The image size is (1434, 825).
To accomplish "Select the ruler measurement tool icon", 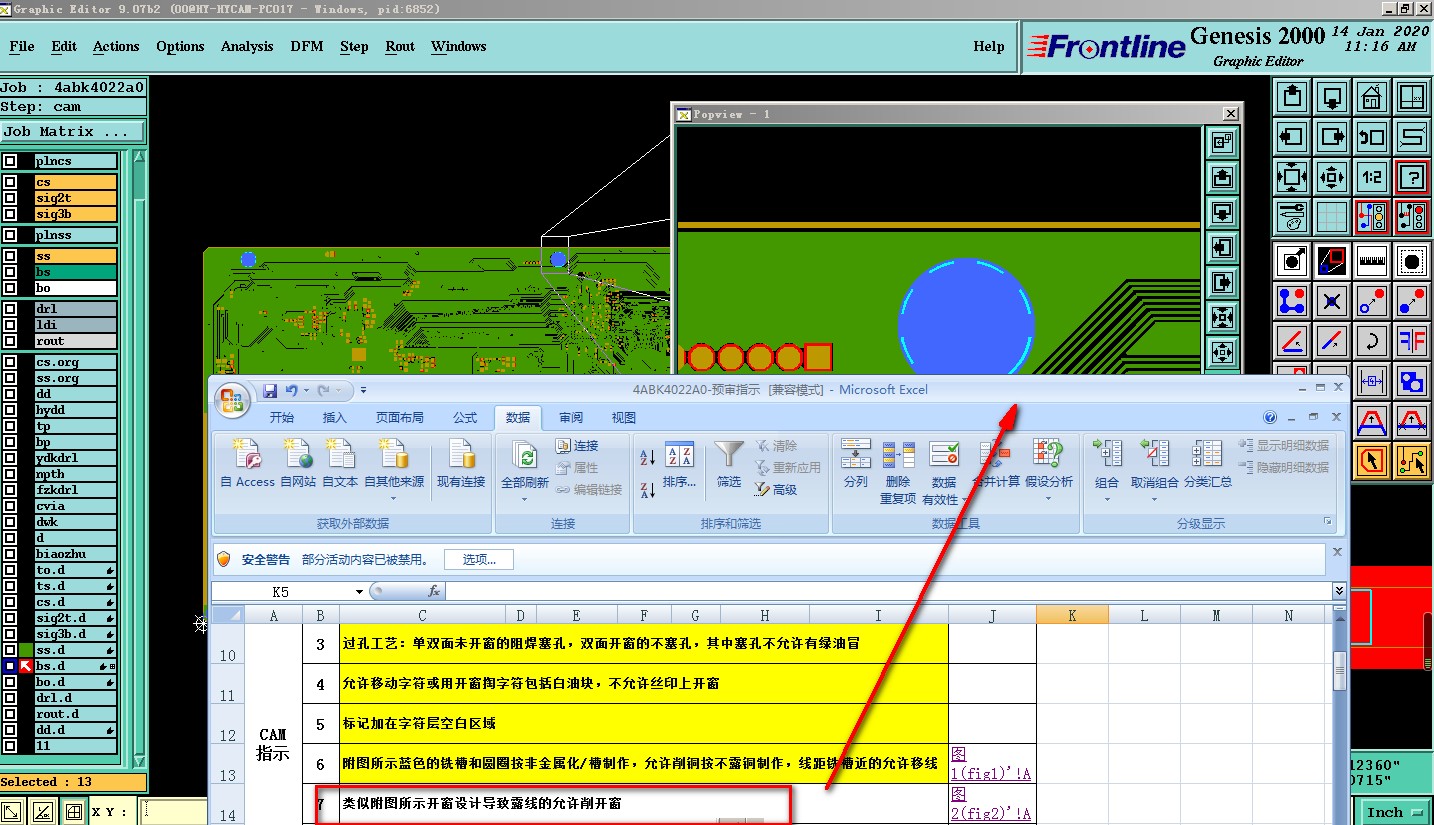I will [1371, 261].
